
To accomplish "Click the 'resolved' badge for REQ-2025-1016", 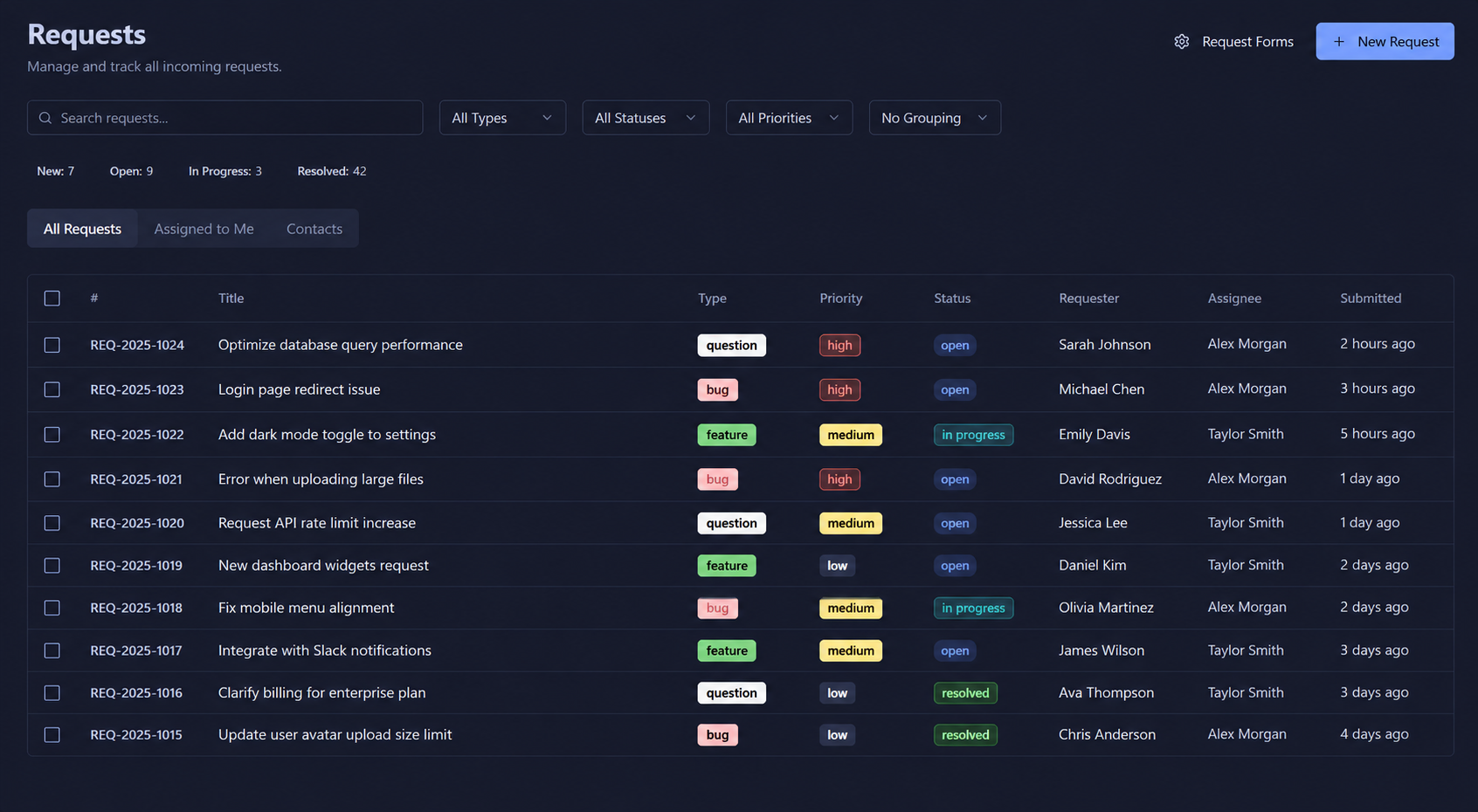I will 965,693.
